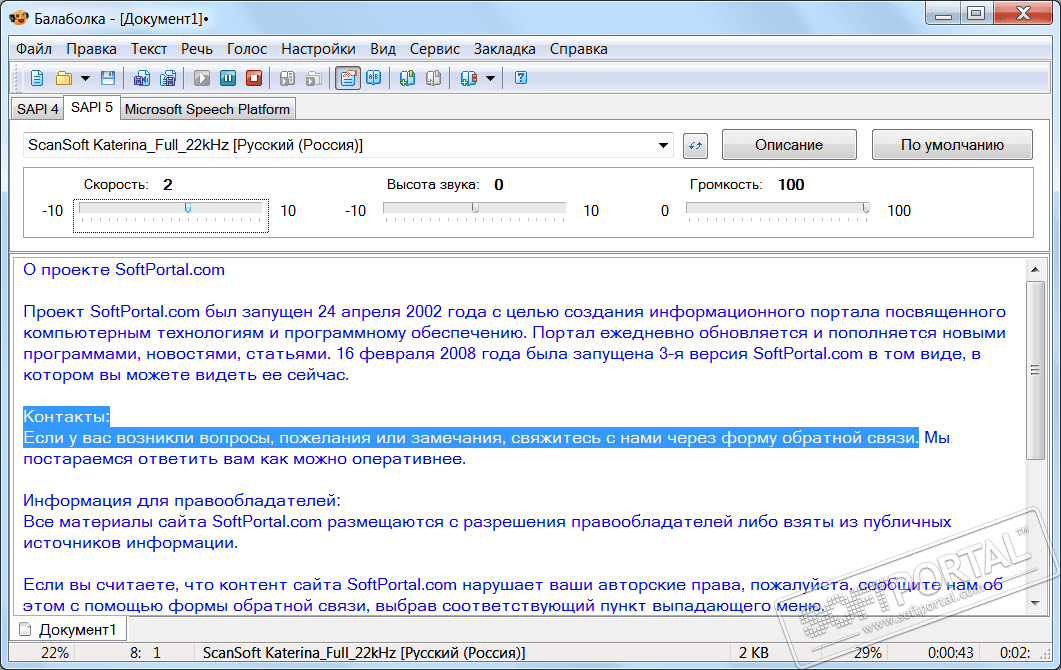Click status bar voice name ScanSoft Katerina

point(364,652)
